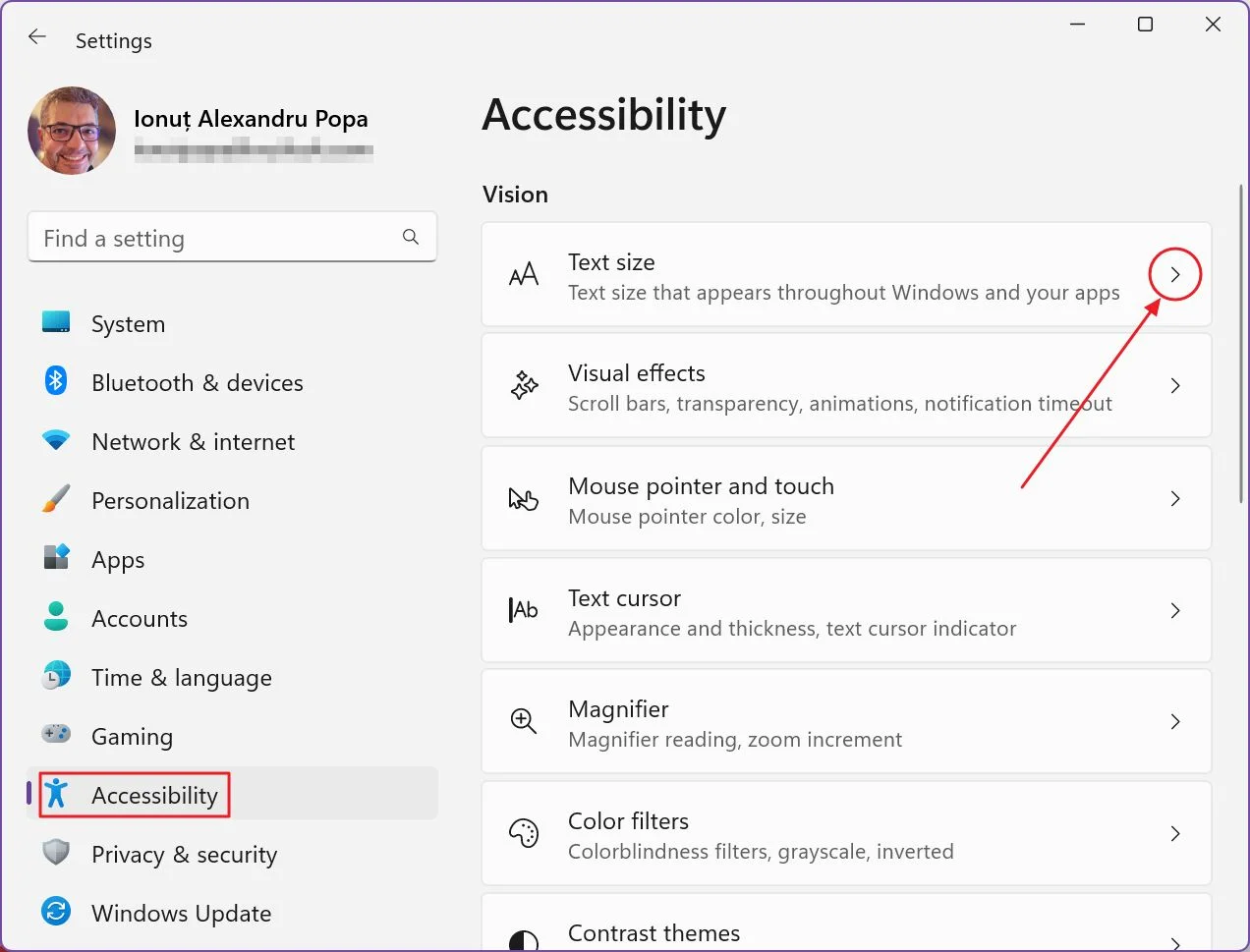Click the Text cursor Ab icon
The image size is (1250, 952).
click(524, 610)
